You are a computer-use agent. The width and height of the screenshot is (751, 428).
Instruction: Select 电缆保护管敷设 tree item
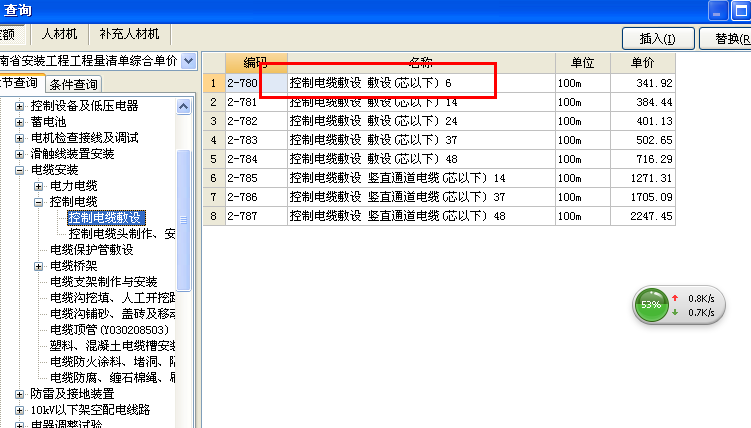coord(91,250)
